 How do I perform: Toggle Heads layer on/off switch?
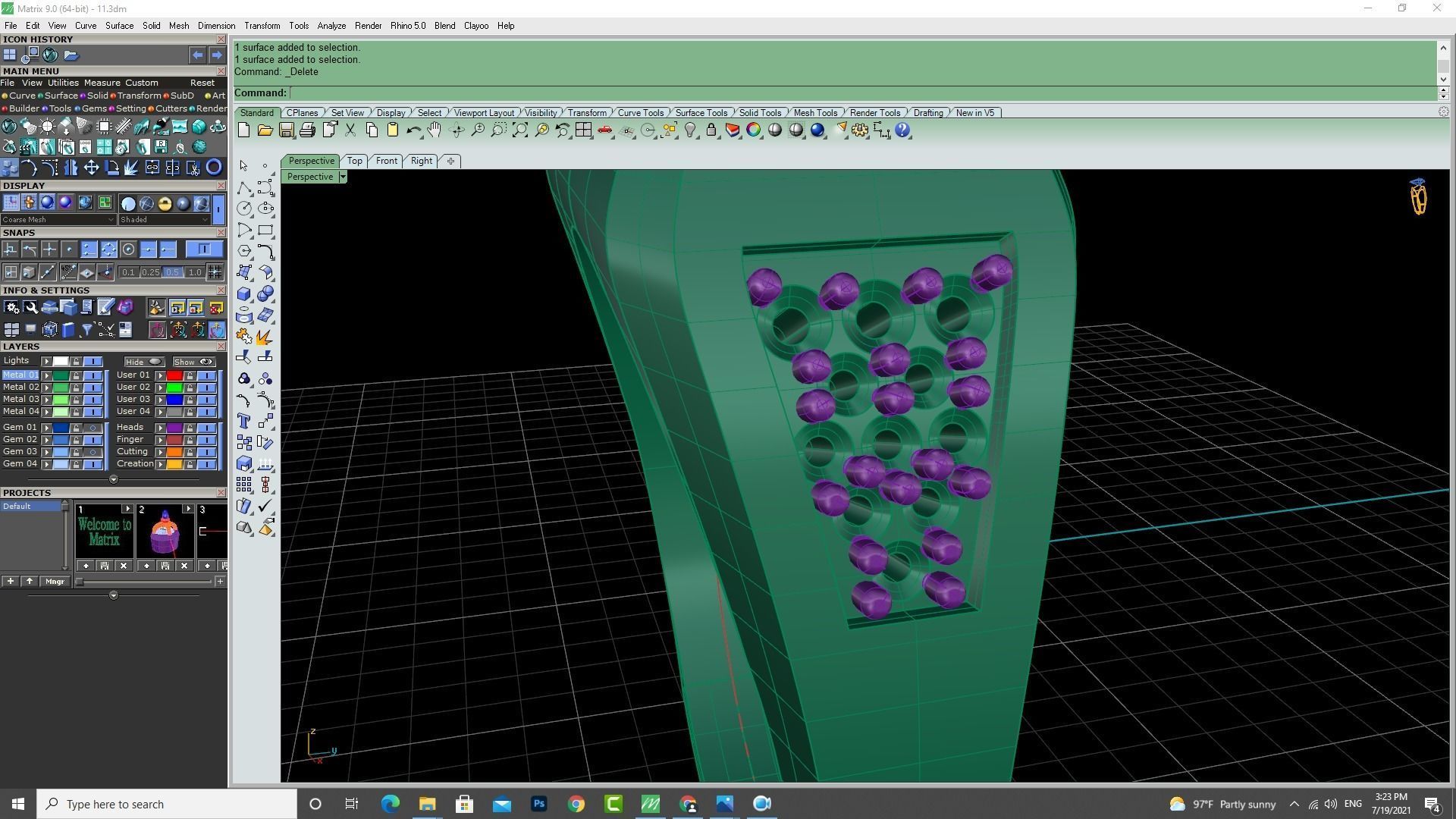(206, 428)
